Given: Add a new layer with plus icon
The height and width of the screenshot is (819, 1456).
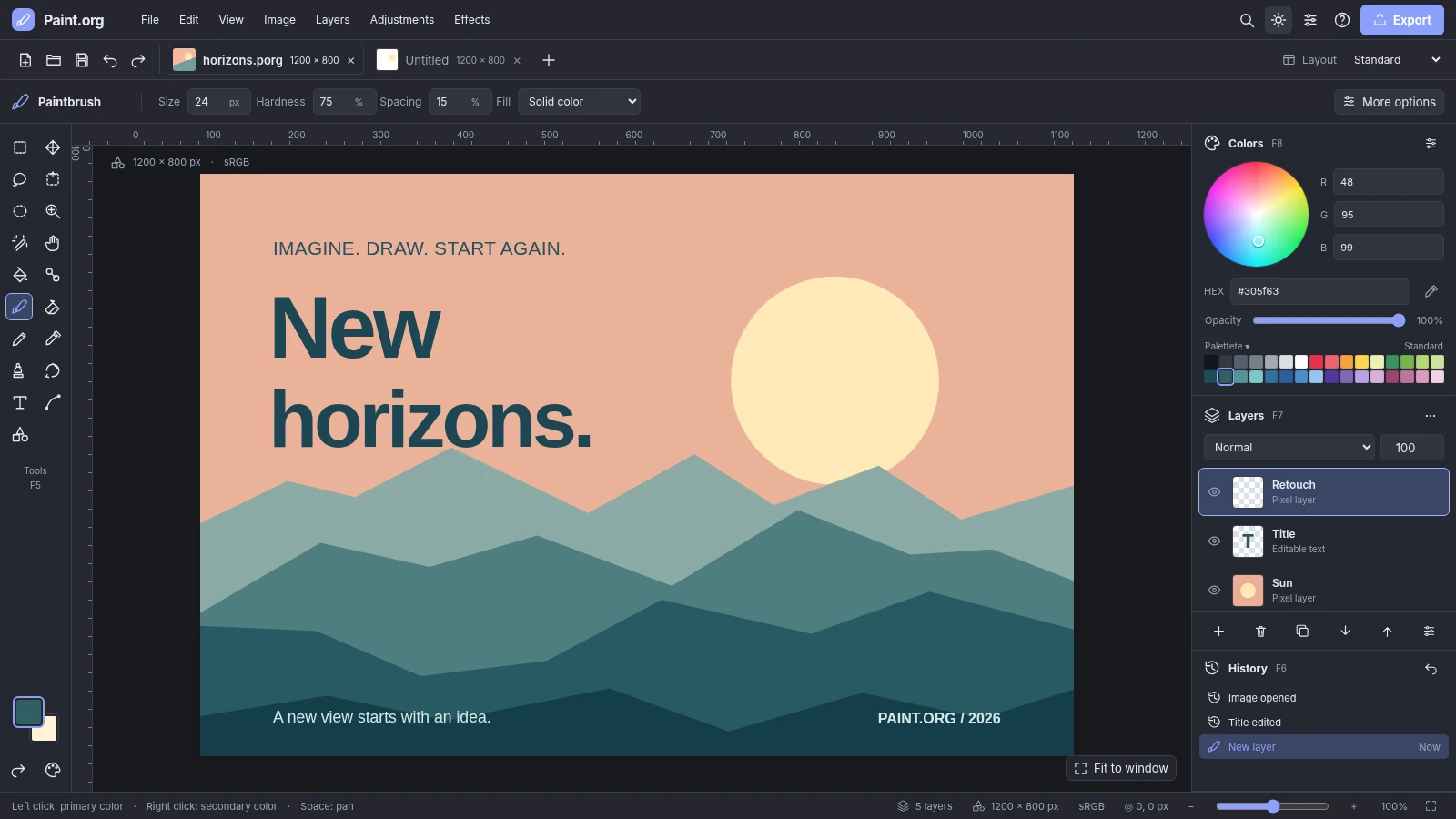Looking at the screenshot, I should [1218, 631].
